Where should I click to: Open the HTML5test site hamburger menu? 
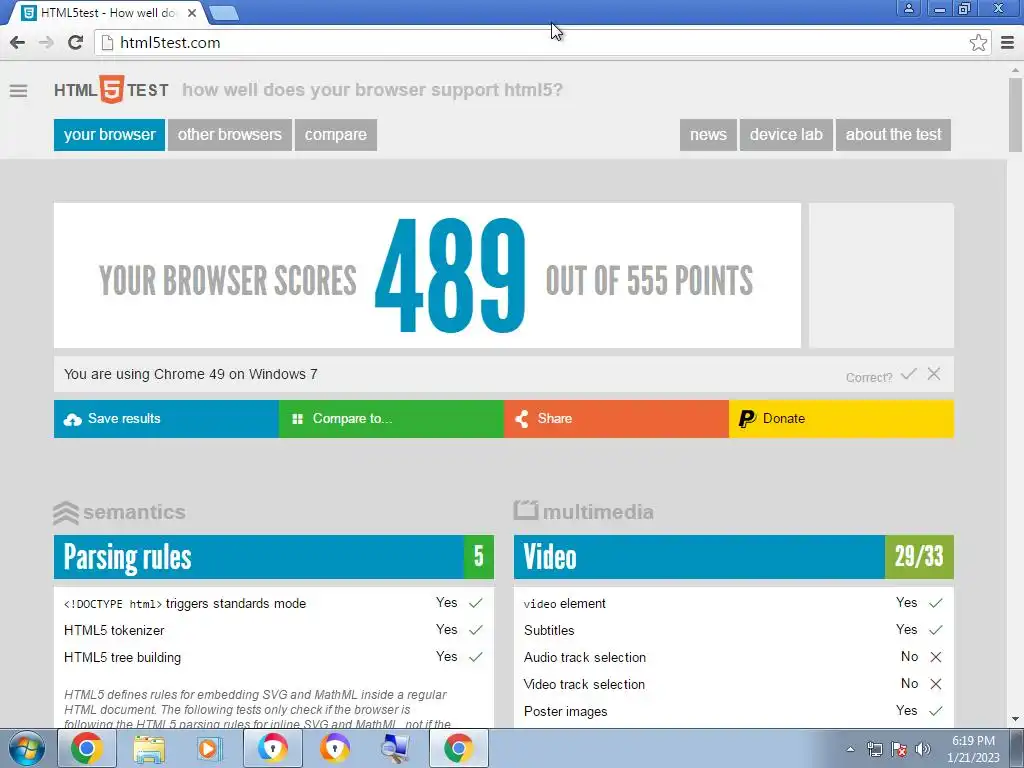tap(18, 91)
